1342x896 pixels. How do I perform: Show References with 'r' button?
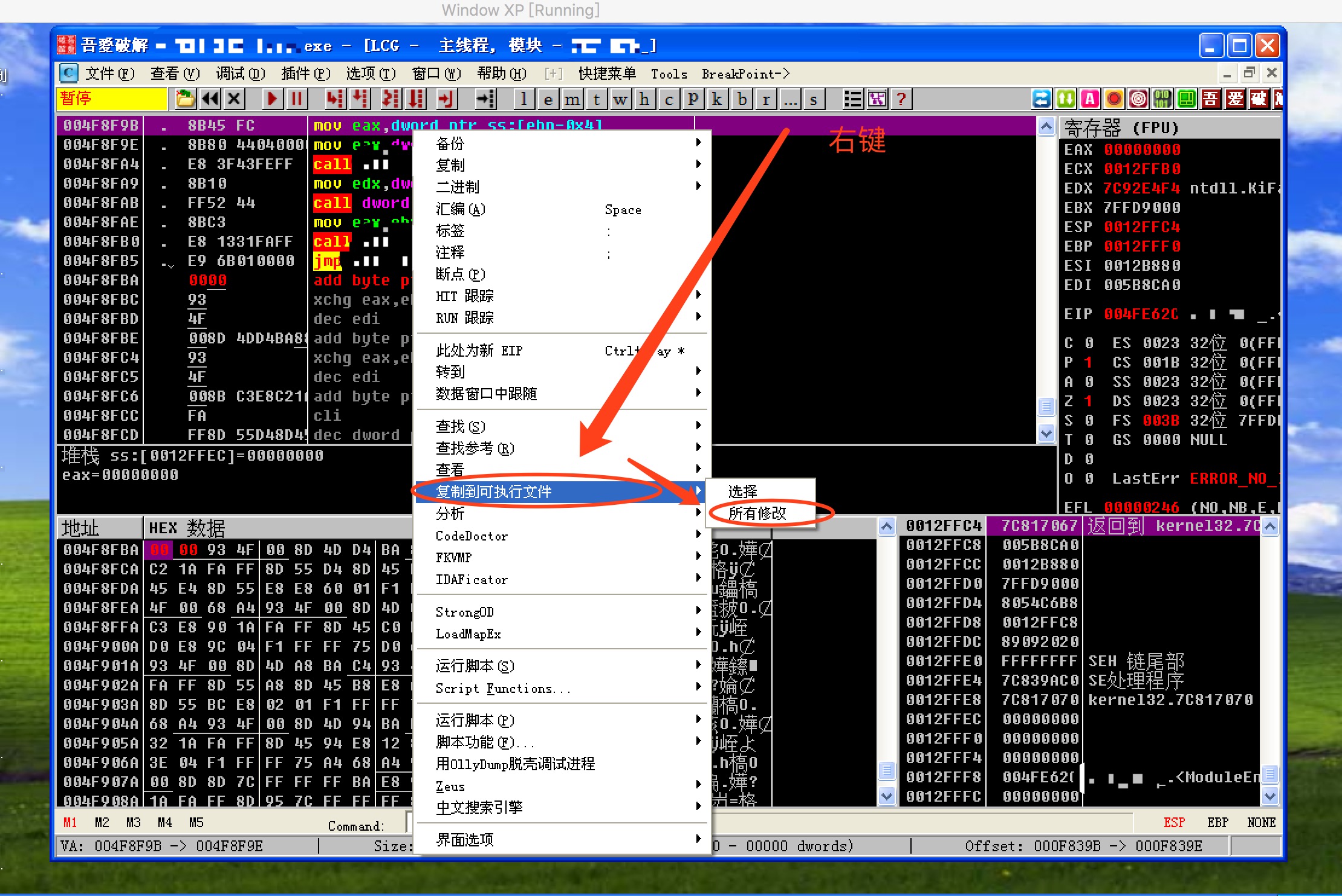tap(766, 99)
